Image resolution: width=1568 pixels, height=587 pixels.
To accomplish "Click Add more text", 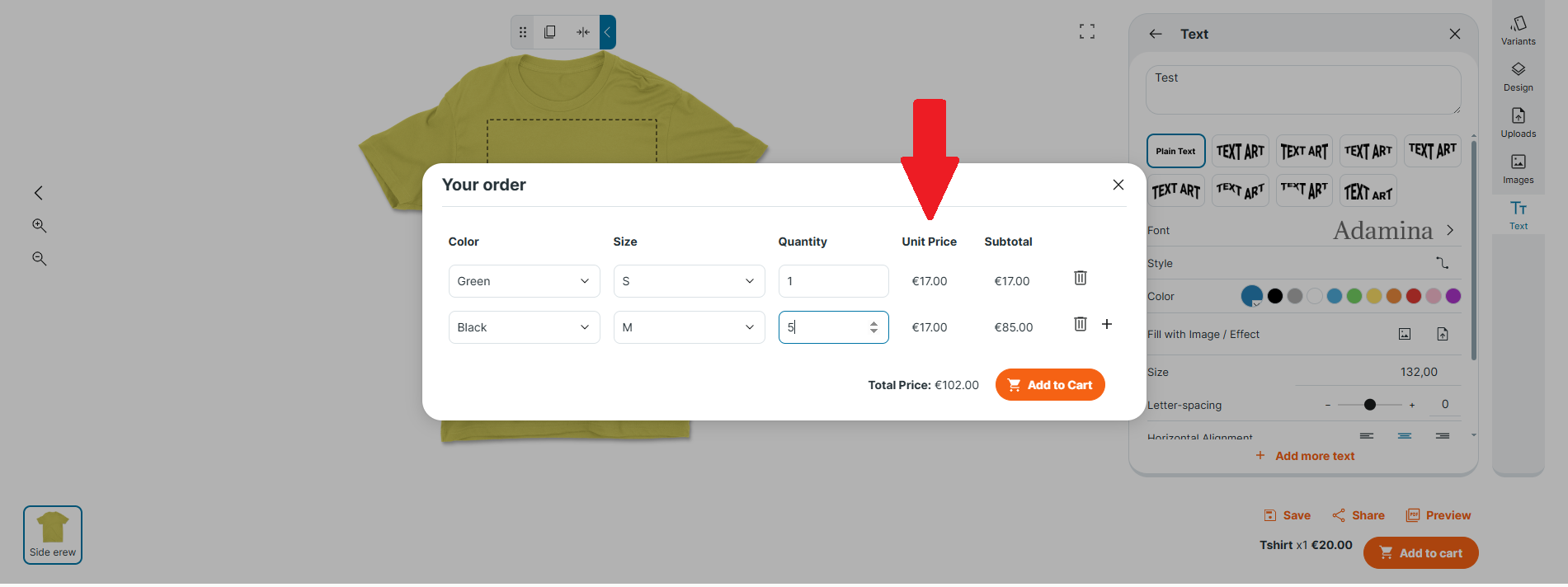I will pyautogui.click(x=1305, y=456).
